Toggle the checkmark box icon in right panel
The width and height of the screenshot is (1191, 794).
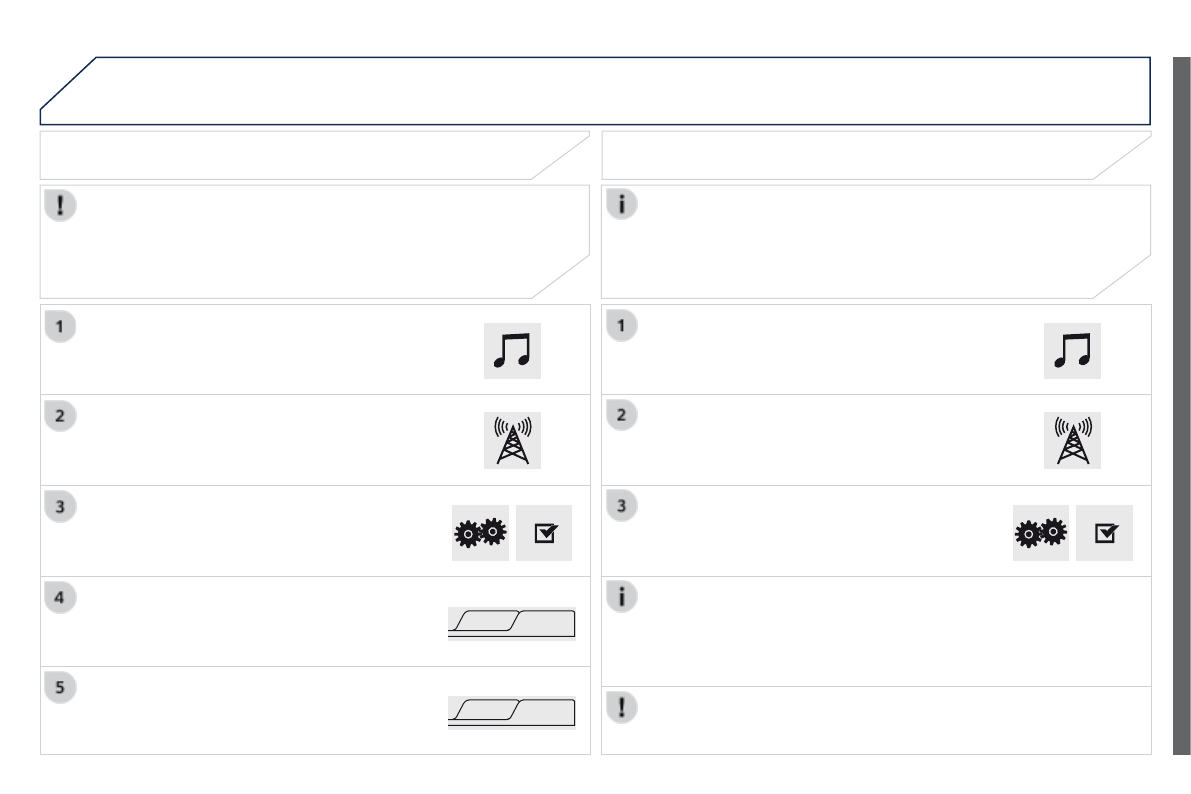(x=1104, y=532)
